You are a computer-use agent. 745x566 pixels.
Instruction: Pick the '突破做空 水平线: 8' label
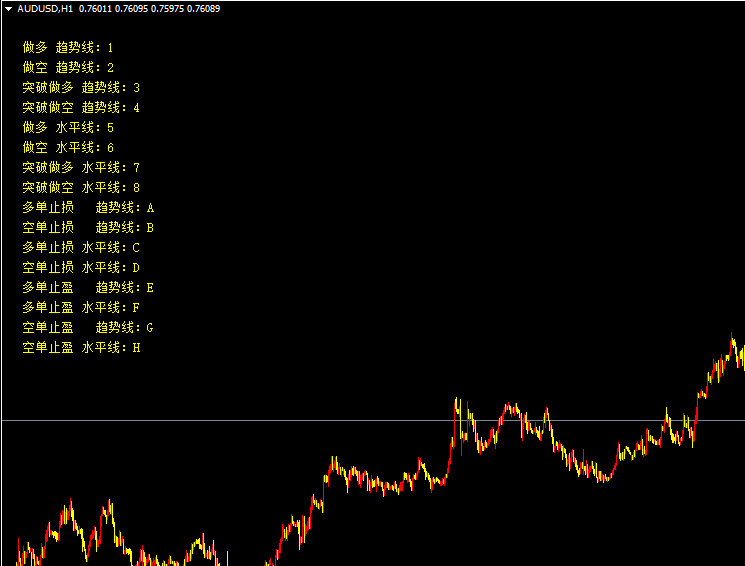click(81, 187)
